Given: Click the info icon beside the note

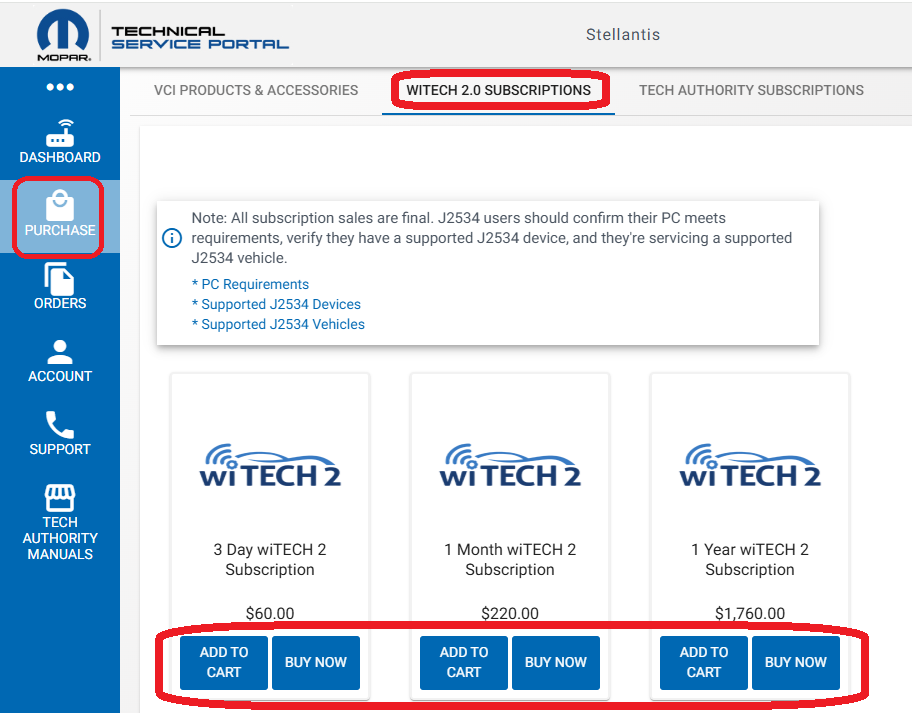Looking at the screenshot, I should [172, 238].
